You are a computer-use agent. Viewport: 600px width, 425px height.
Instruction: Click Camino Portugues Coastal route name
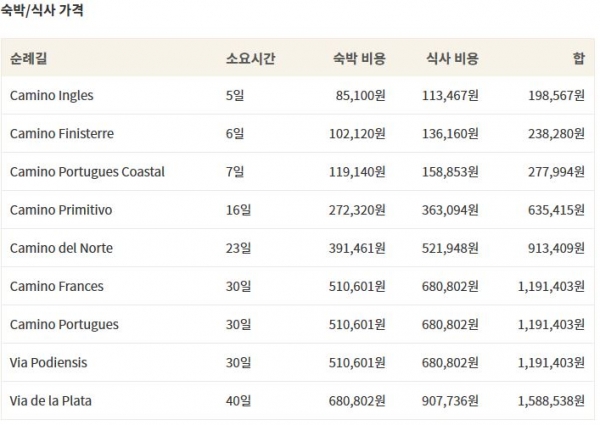(87, 171)
